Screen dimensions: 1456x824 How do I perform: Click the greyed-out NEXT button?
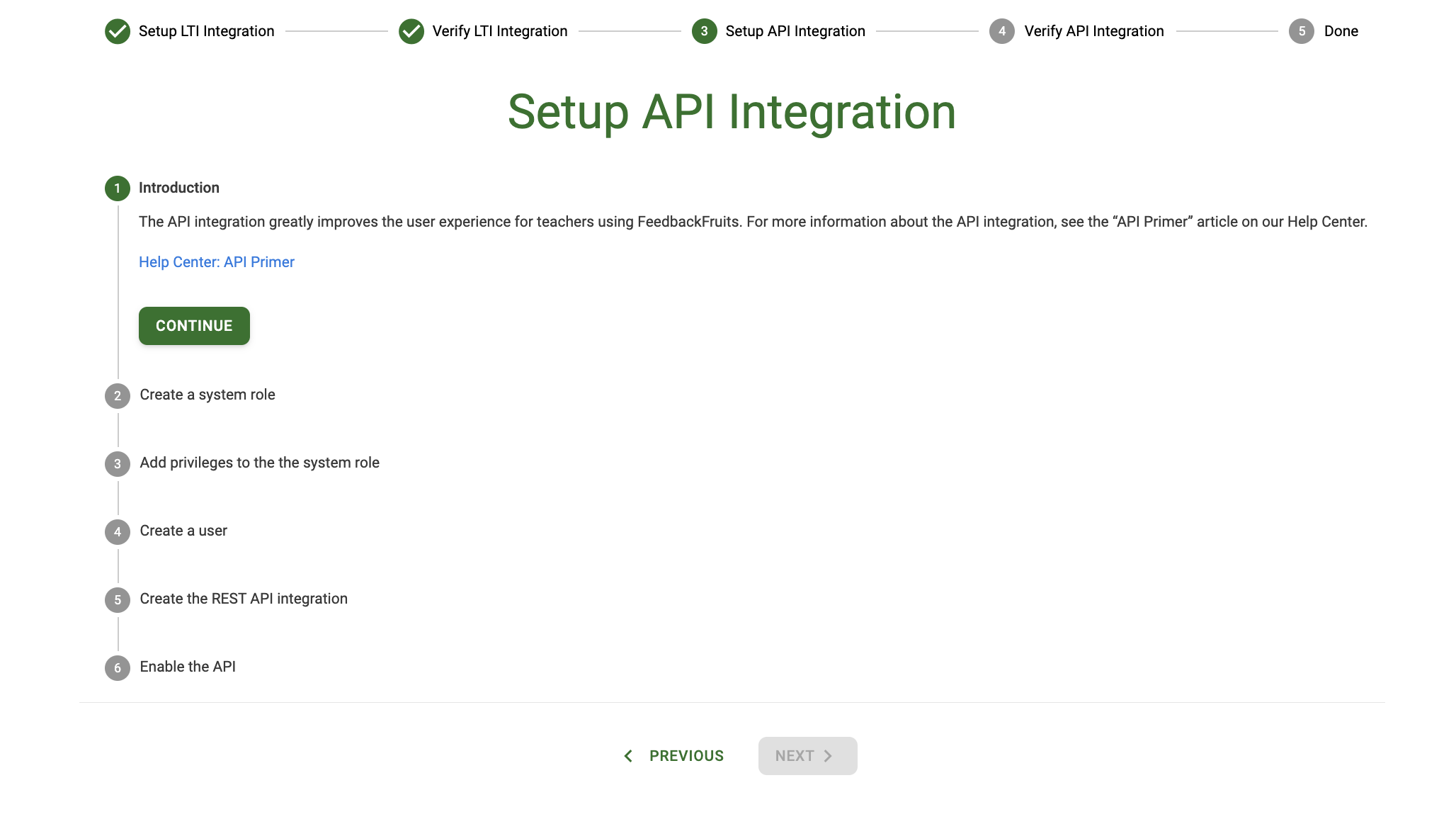808,756
